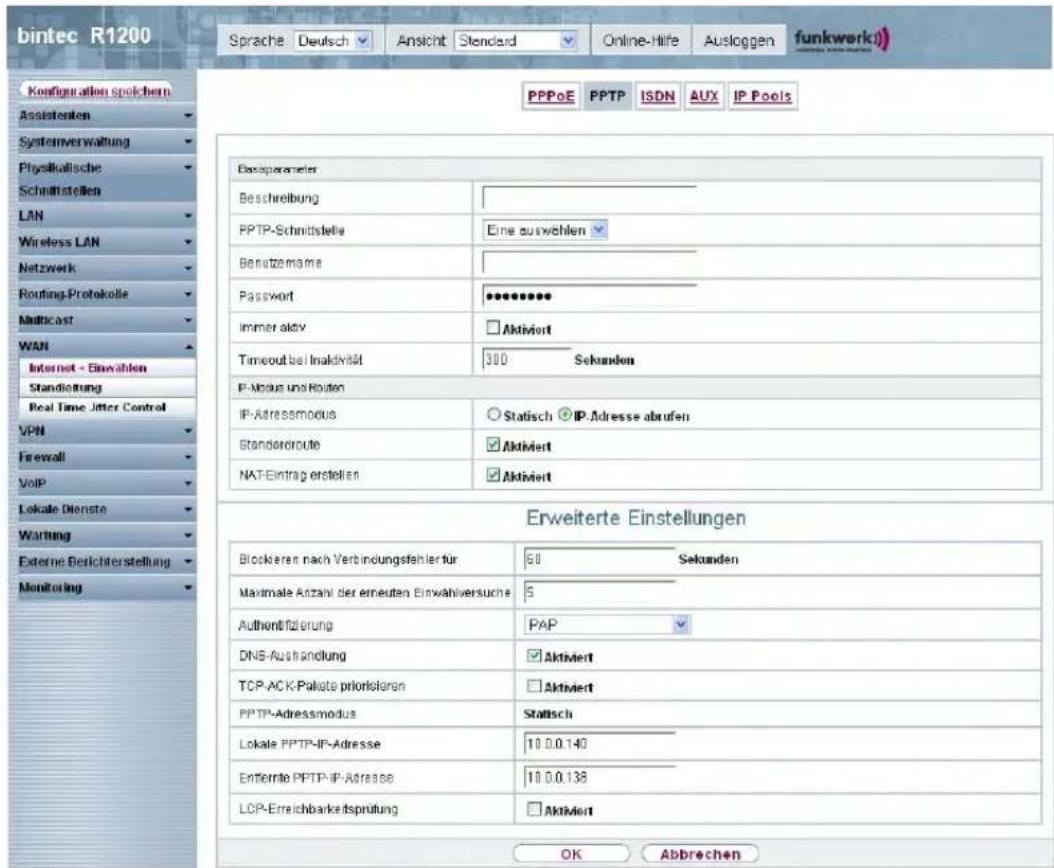Click Maximale Anzahl Einwählversuche field
The height and width of the screenshot is (868, 1054).
[599, 592]
